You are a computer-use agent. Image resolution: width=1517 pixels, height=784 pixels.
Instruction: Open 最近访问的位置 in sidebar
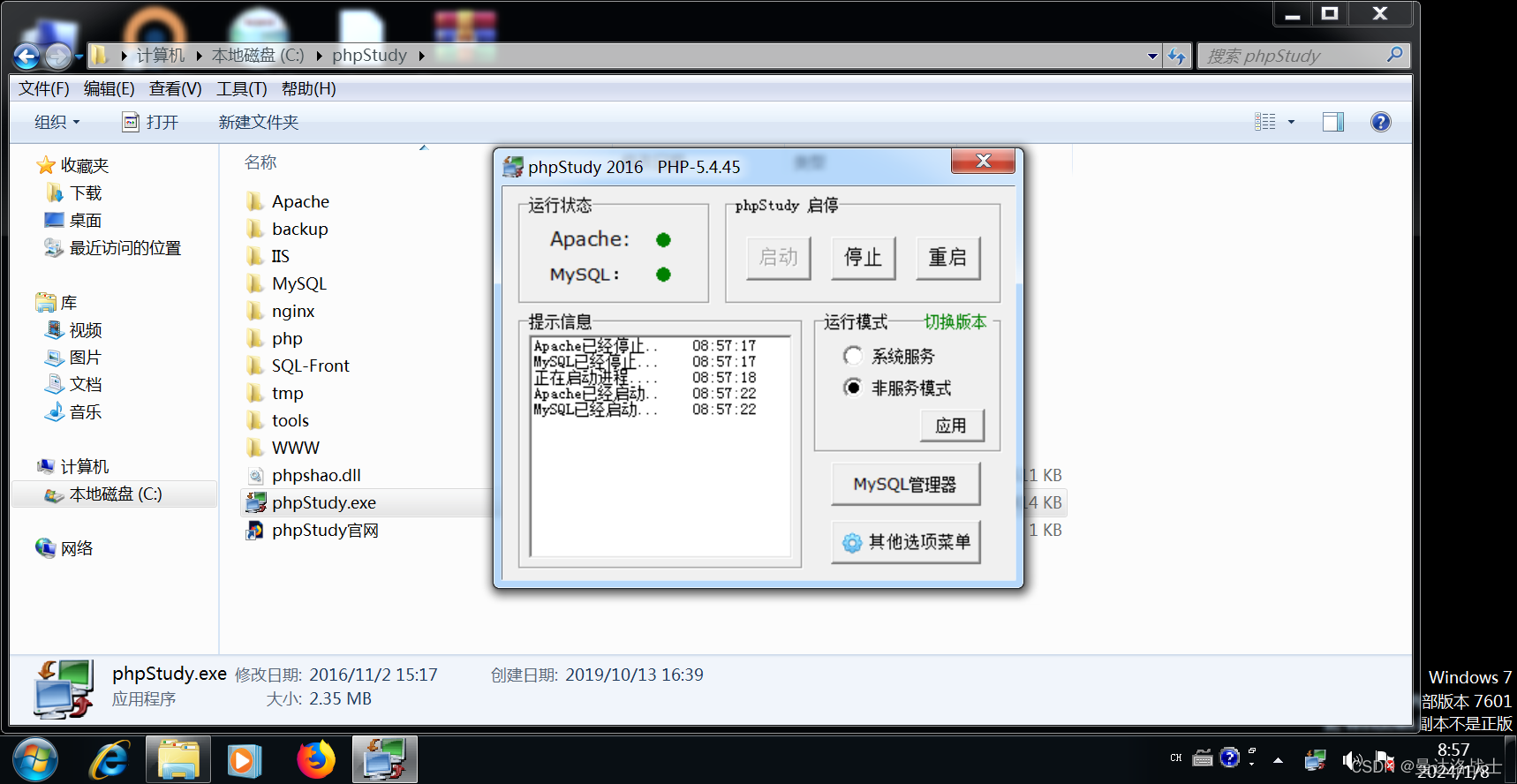[113, 248]
